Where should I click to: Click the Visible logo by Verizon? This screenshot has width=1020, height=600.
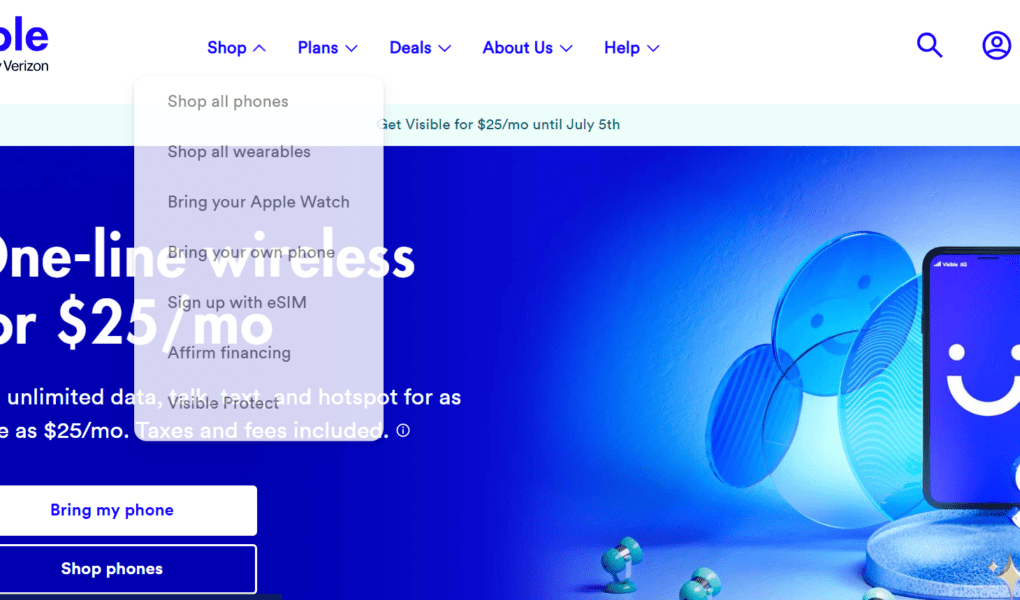(24, 44)
